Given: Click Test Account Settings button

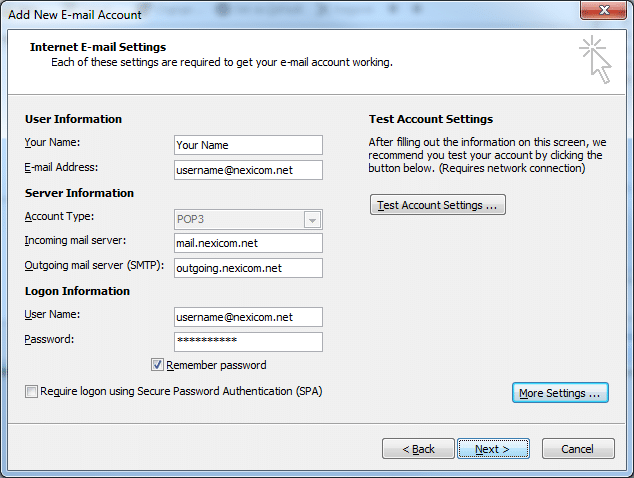Looking at the screenshot, I should 437,205.
